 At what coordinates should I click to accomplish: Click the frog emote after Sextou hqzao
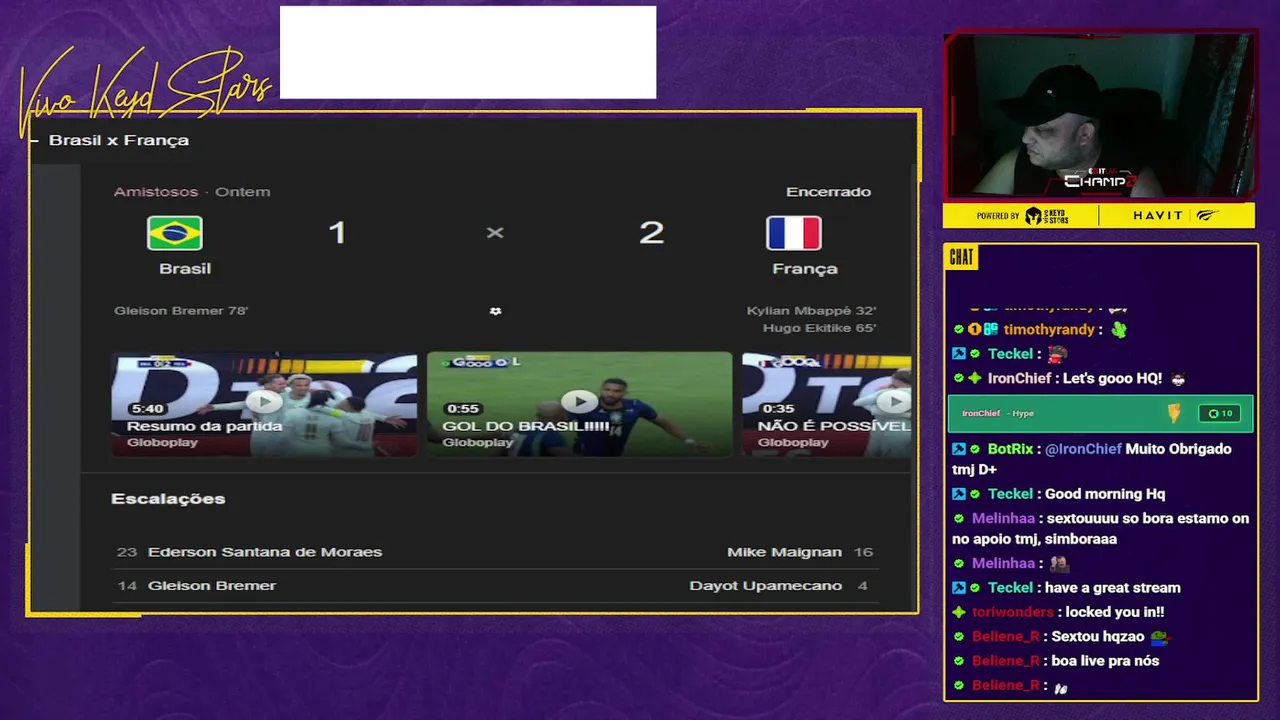1160,637
